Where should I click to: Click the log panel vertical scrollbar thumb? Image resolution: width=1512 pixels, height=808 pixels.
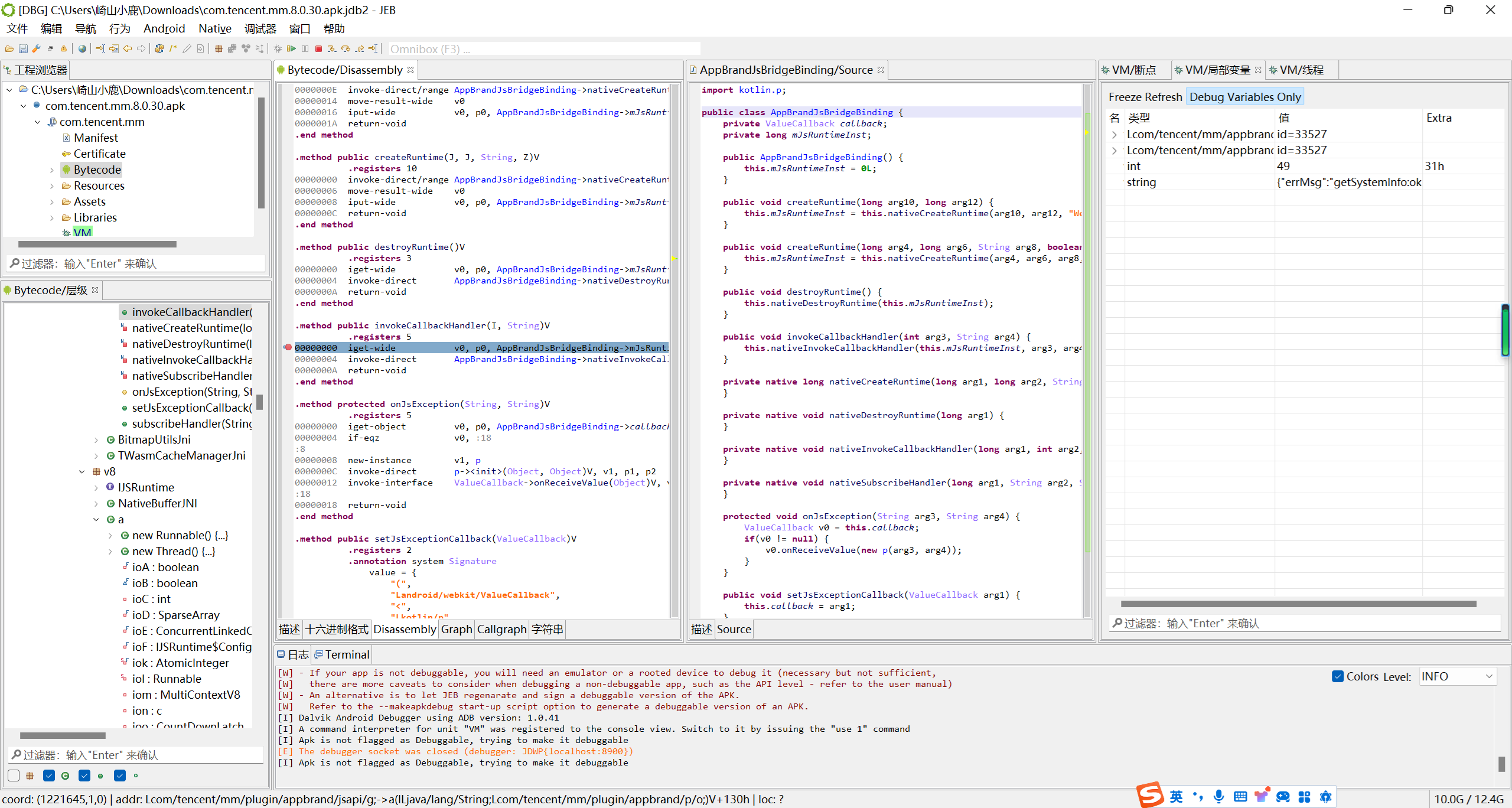(x=1501, y=764)
